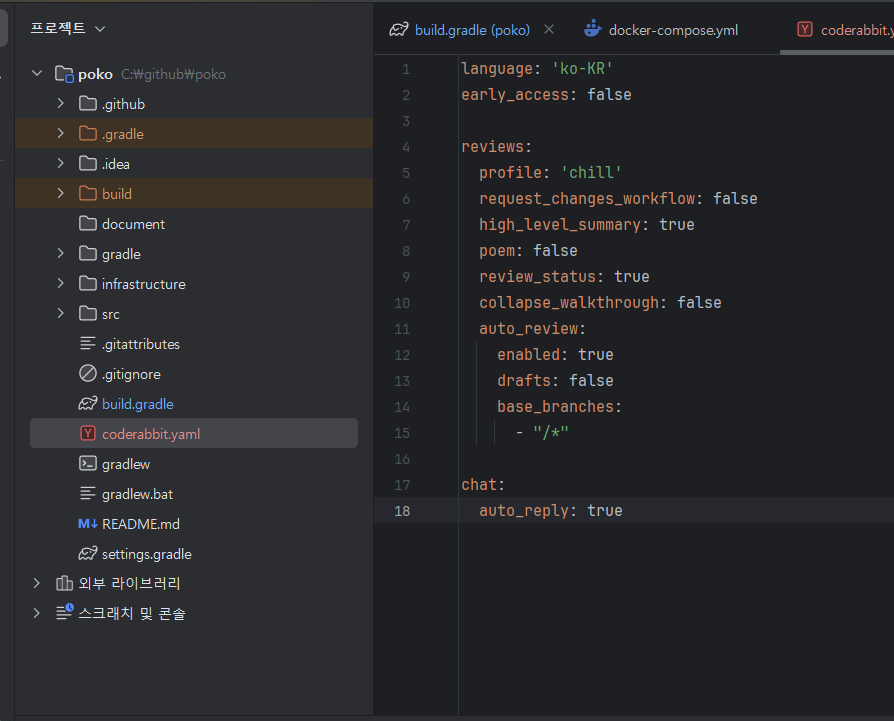Expand the src folder
The height and width of the screenshot is (721, 894).
(60, 313)
